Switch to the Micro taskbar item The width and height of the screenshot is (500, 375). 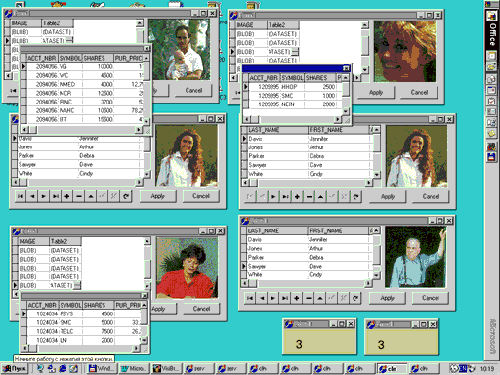tap(134, 369)
